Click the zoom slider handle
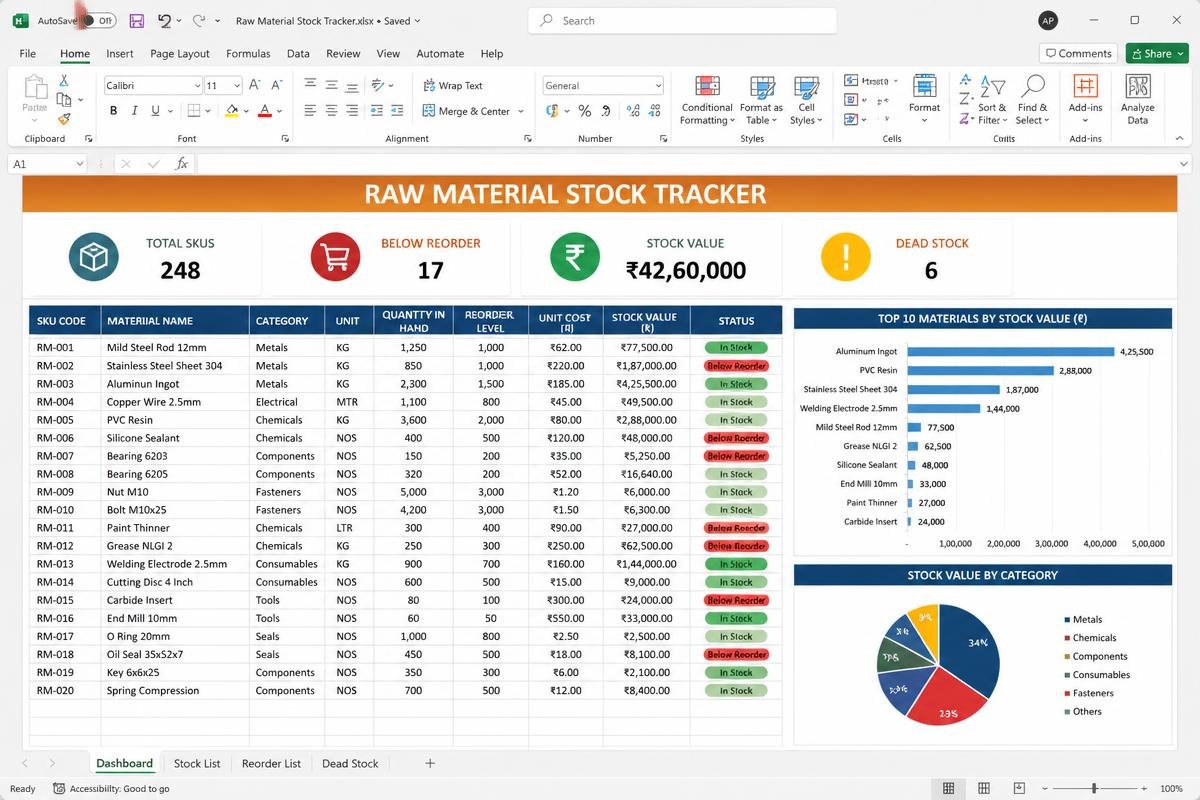1200x800 pixels. pos(1094,788)
